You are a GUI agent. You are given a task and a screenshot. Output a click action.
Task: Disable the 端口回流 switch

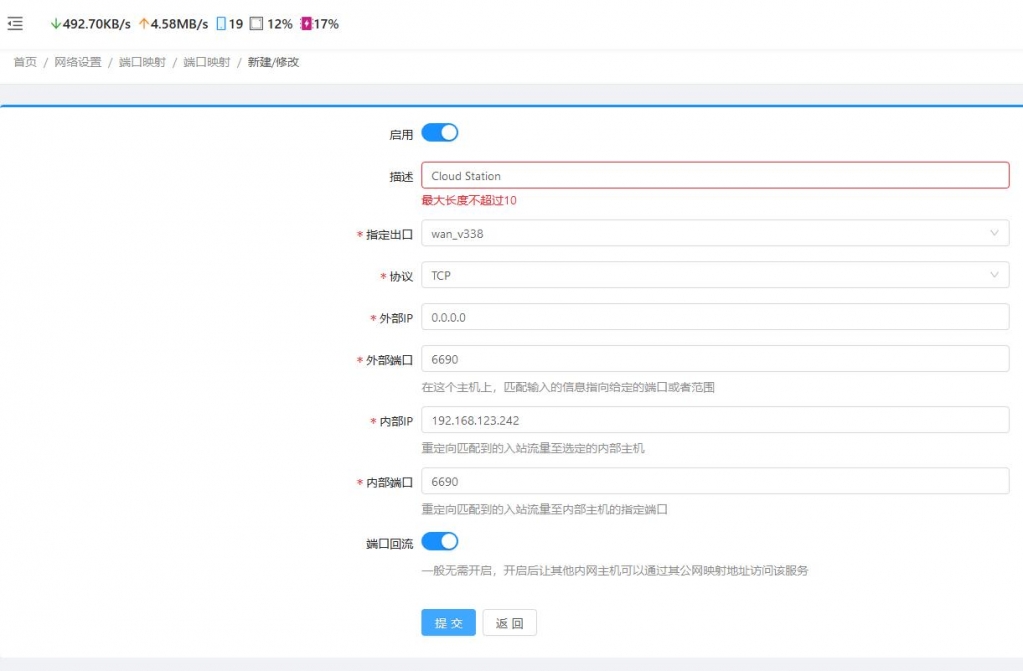point(440,541)
